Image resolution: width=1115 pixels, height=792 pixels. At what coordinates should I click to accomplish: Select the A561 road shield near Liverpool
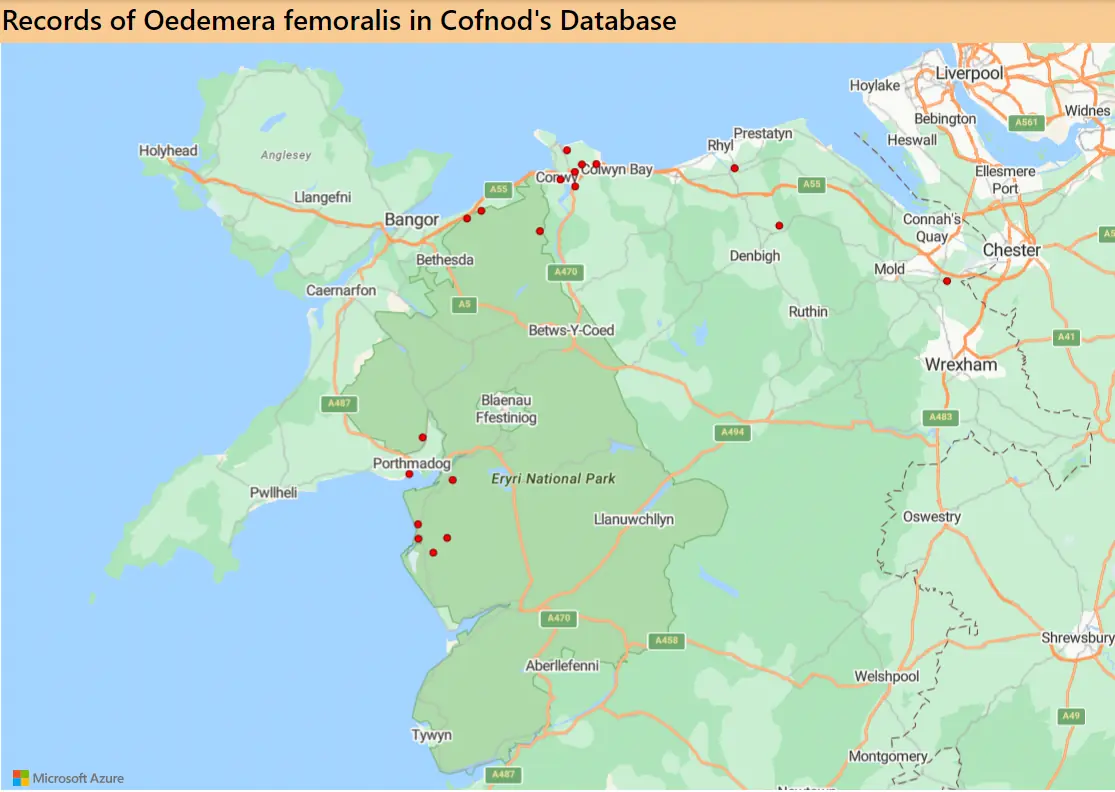pyautogui.click(x=1025, y=122)
